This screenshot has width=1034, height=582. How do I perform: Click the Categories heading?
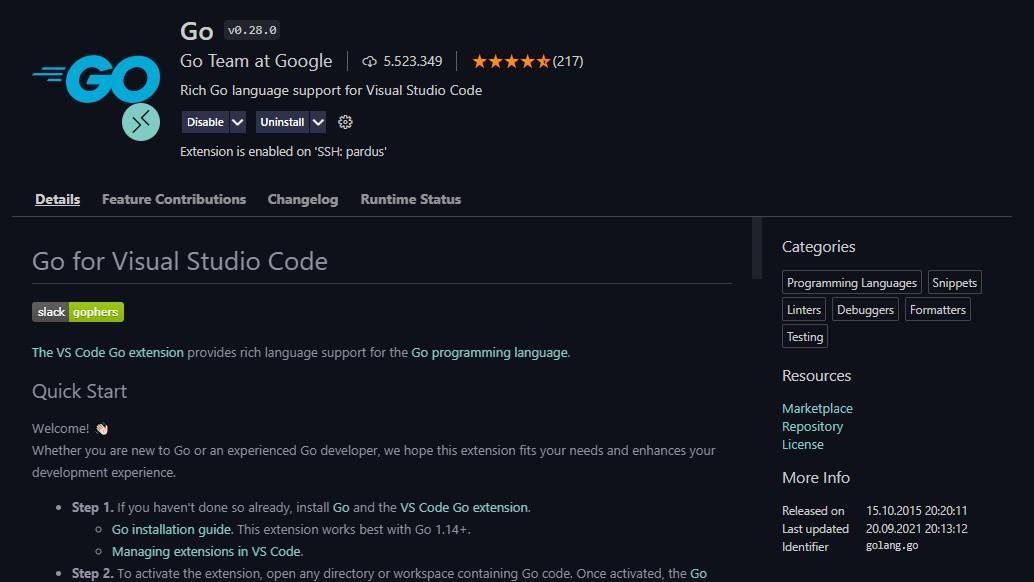click(x=818, y=247)
